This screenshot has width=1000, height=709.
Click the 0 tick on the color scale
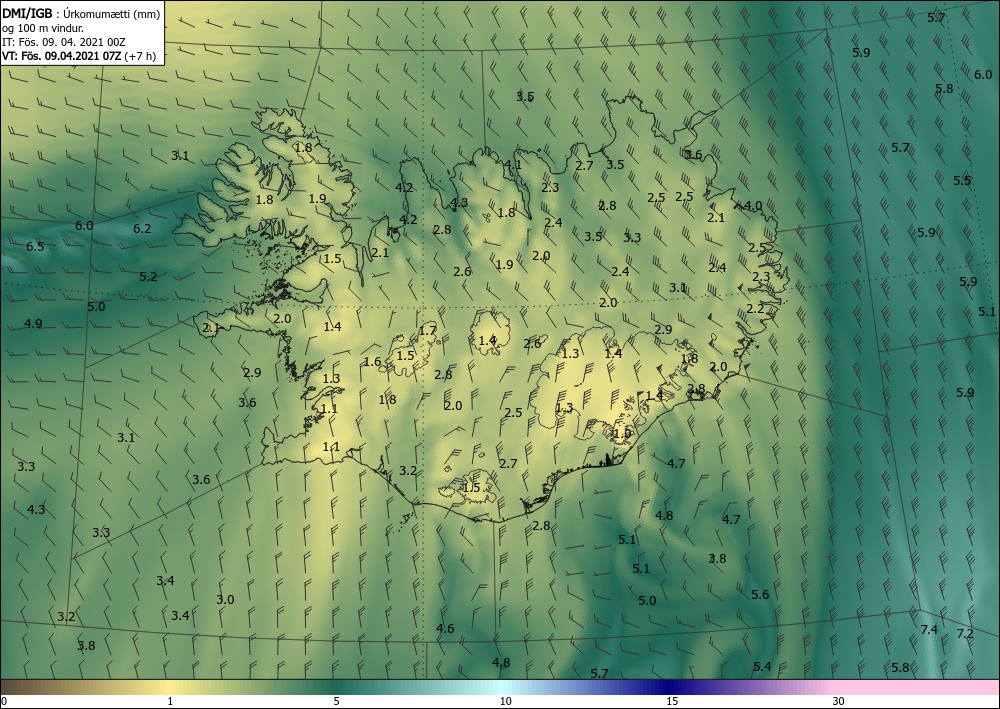[4, 701]
